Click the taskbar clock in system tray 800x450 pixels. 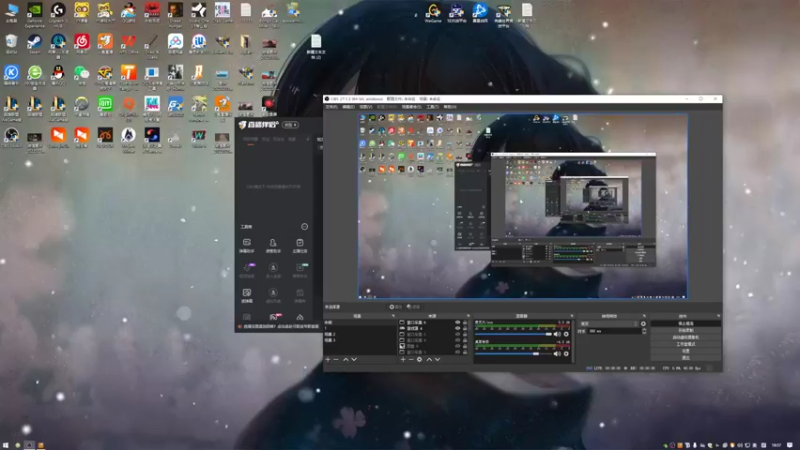click(777, 445)
